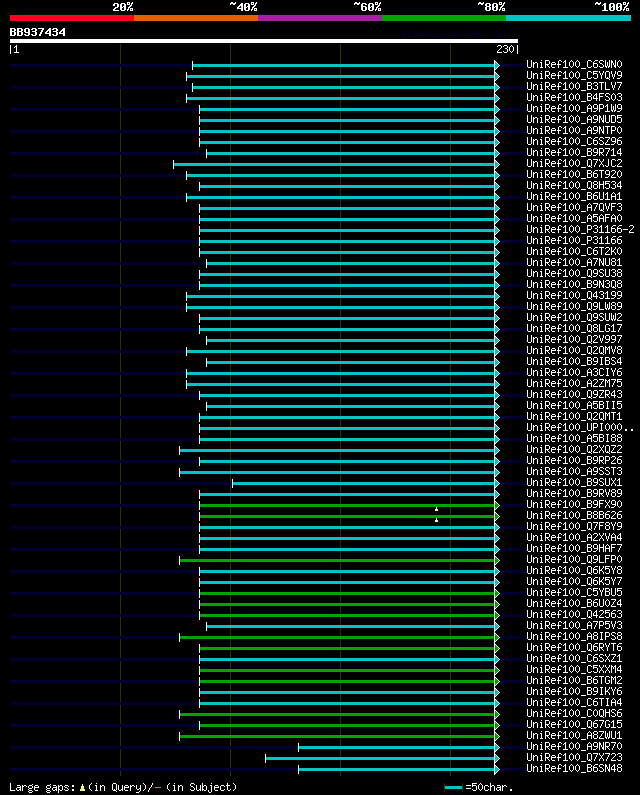Open hit UniRef100_Q2XQZ2
Viewport: 640px width, 795px height.
574,450
